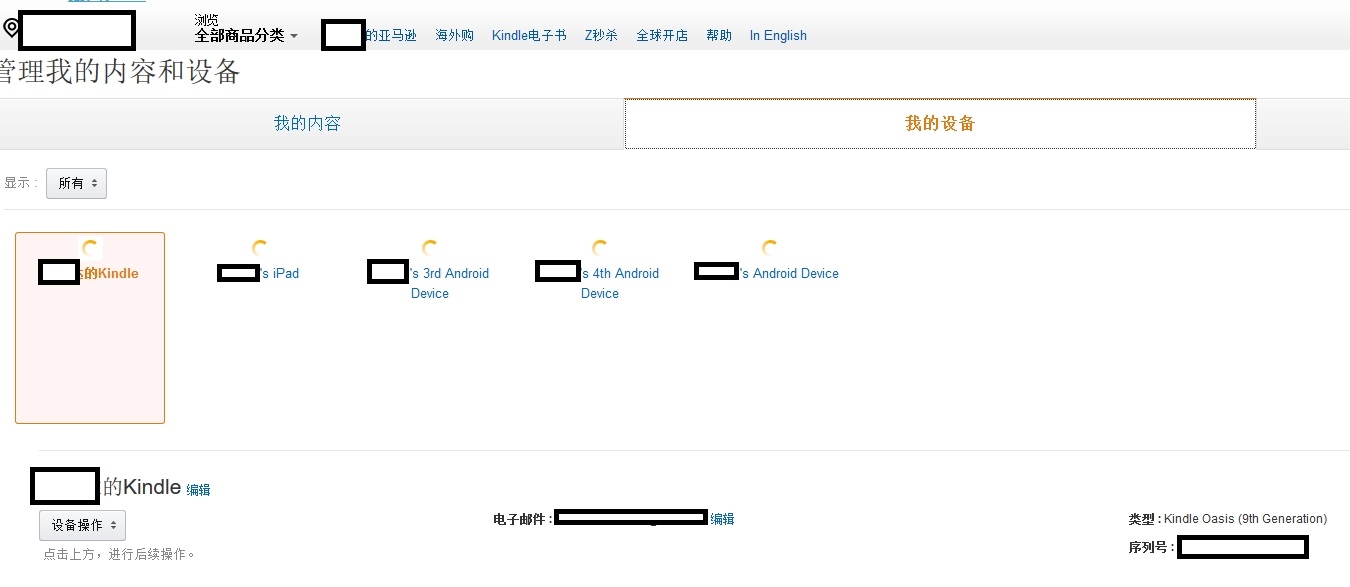Open the Kindle电子书 nav menu item
This screenshot has height=587, width=1350.
529,35
